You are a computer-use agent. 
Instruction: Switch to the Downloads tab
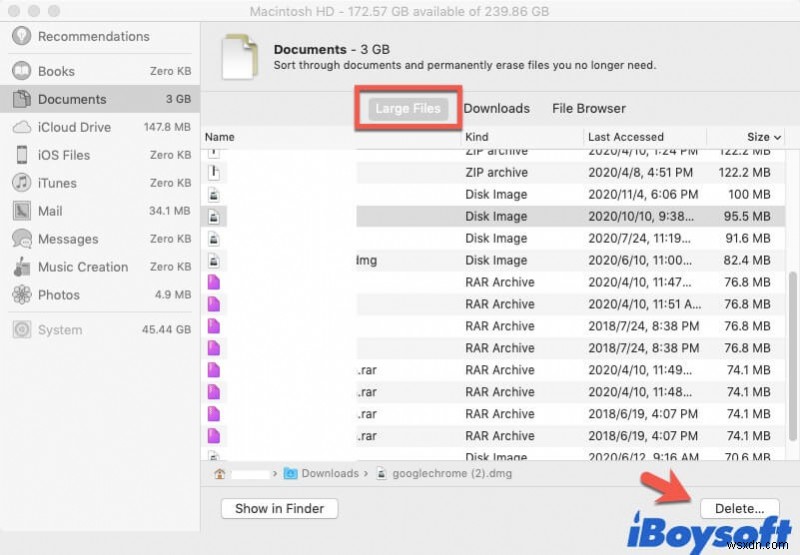coord(496,108)
